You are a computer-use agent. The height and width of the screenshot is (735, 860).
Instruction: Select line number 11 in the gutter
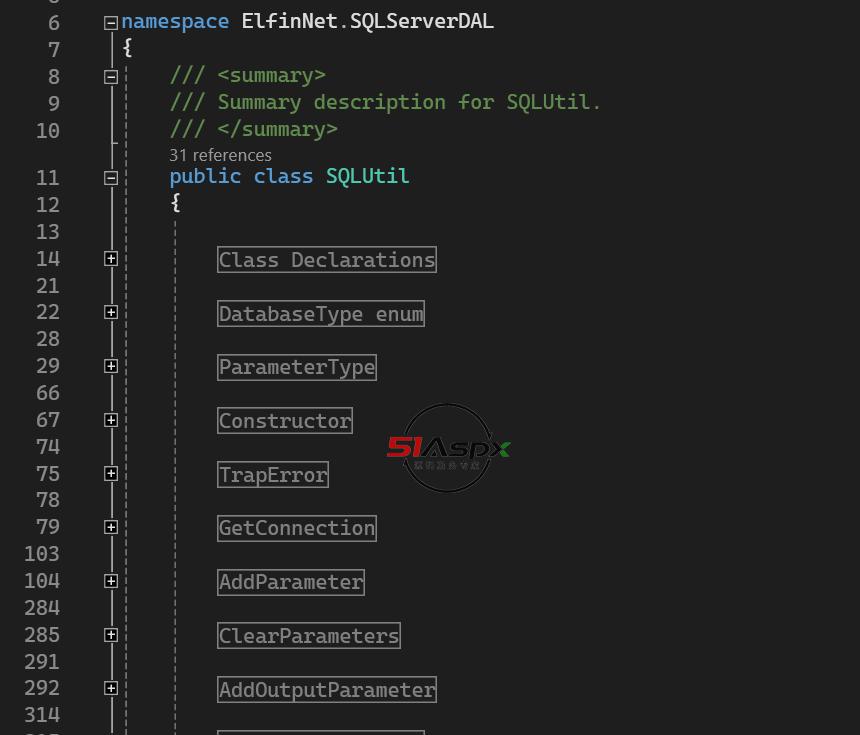[47, 178]
